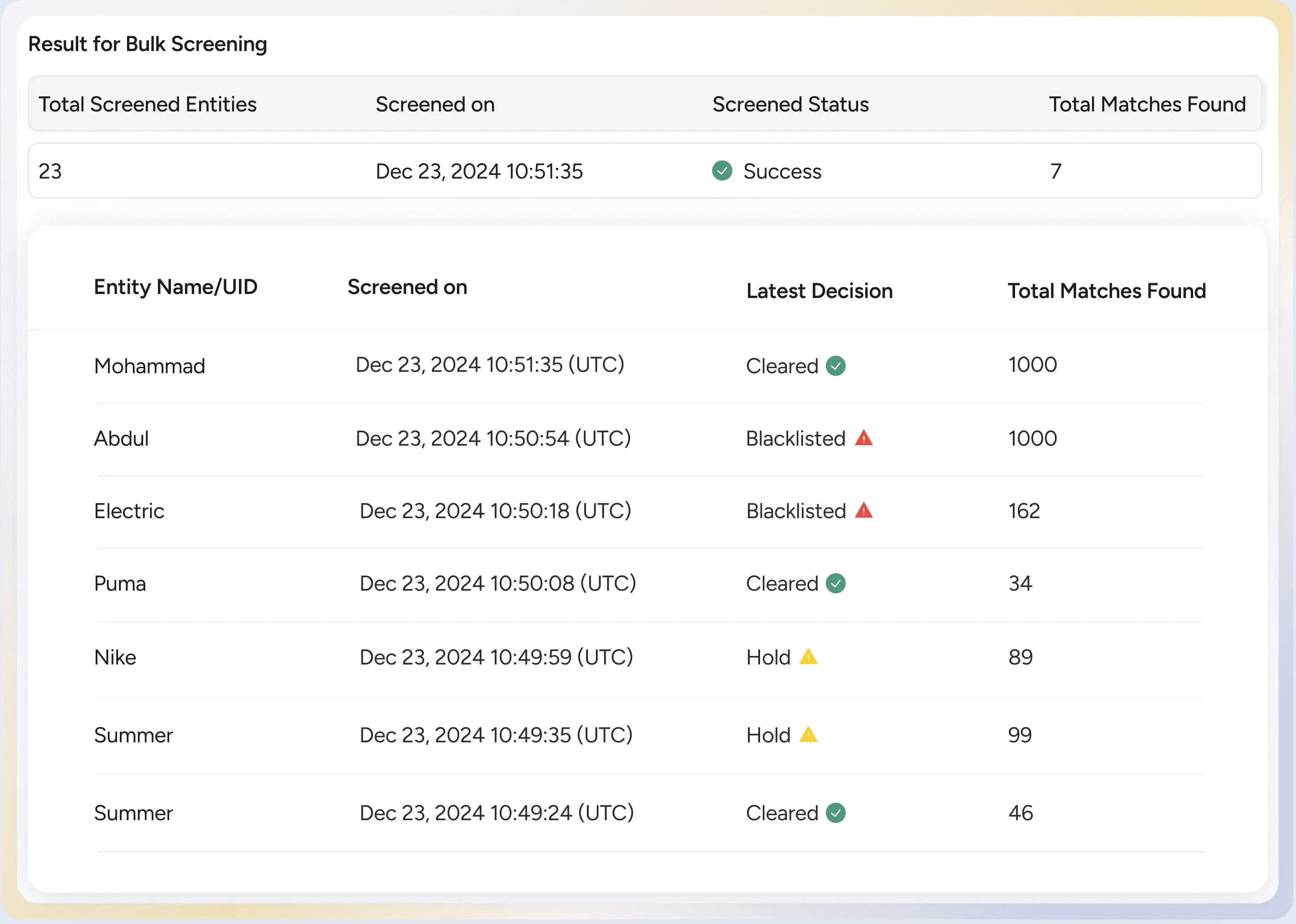Click yellow warning icon beside 99 matches
The image size is (1296, 924).
point(808,735)
